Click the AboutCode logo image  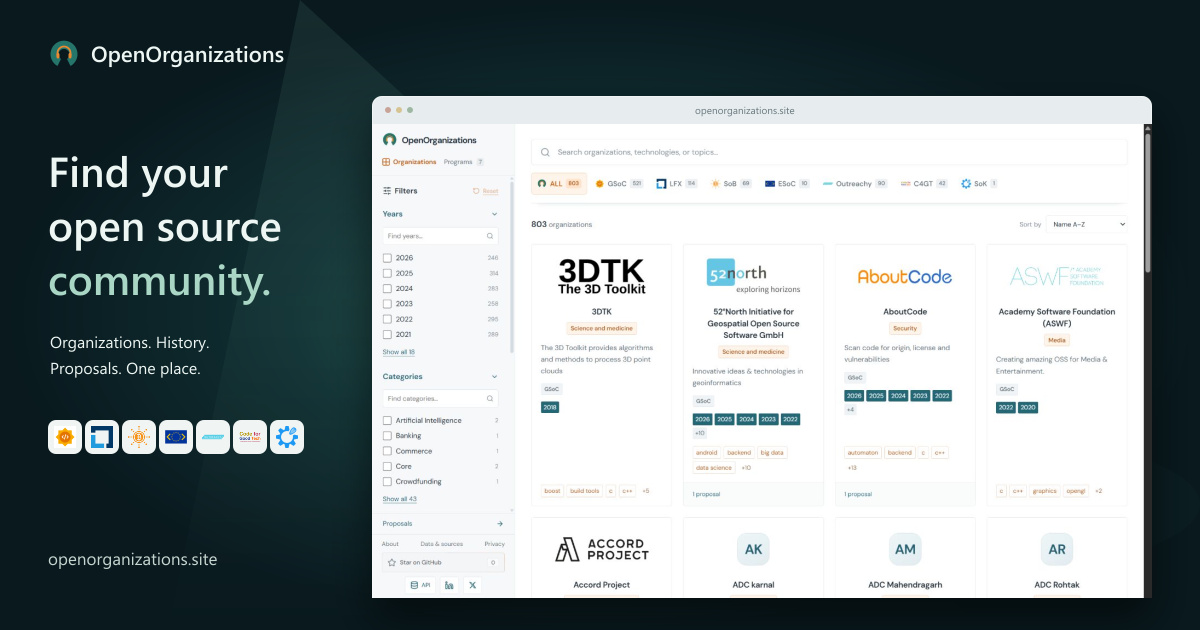[905, 277]
